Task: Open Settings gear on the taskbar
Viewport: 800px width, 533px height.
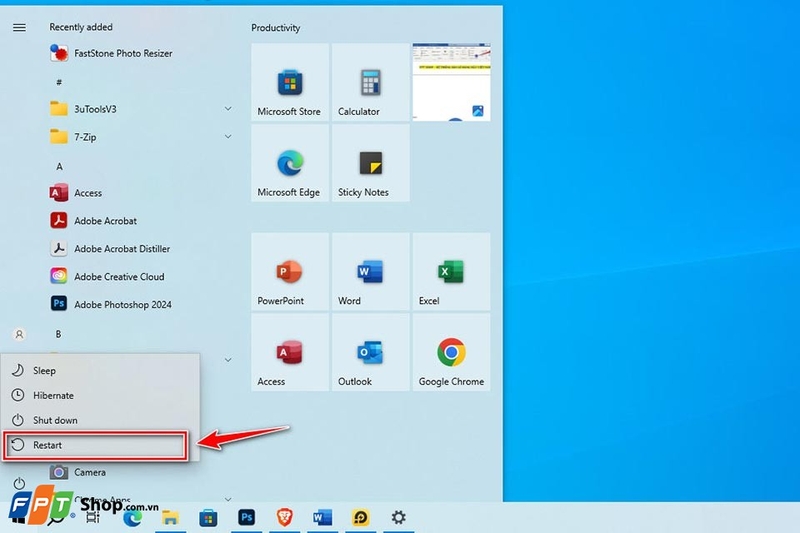Action: pos(398,518)
